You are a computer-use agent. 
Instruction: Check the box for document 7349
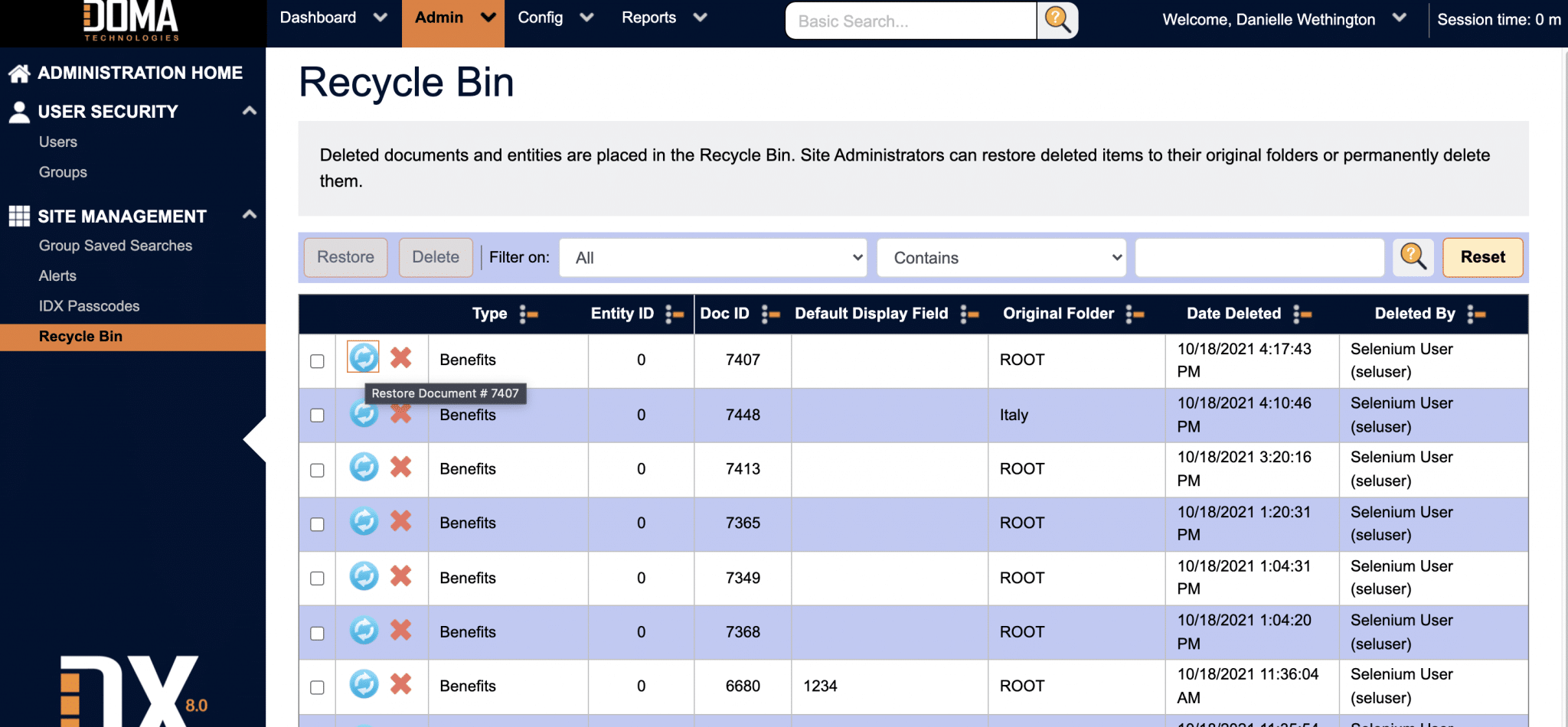317,579
